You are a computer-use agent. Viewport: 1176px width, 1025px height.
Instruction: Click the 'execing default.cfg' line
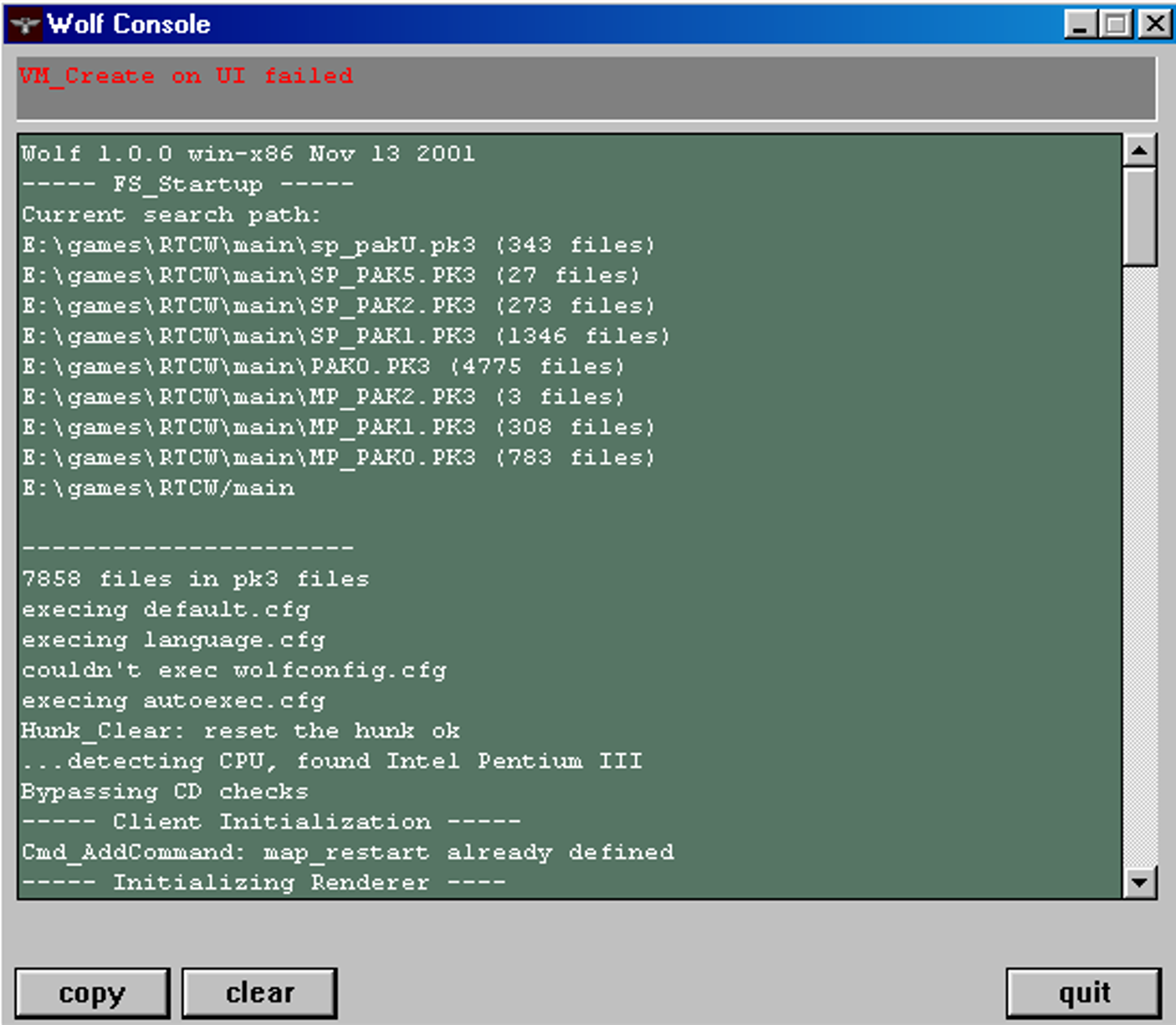coord(166,609)
